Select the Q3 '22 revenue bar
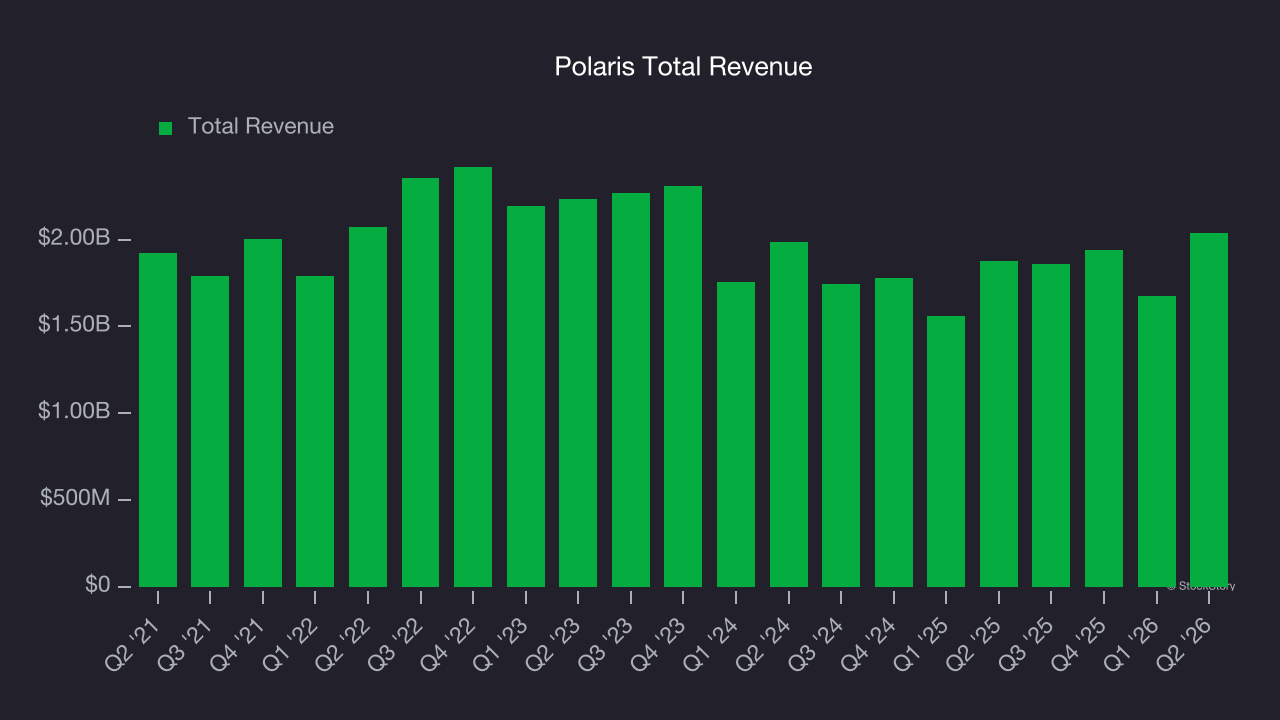This screenshot has width=1280, height=720. click(x=420, y=382)
